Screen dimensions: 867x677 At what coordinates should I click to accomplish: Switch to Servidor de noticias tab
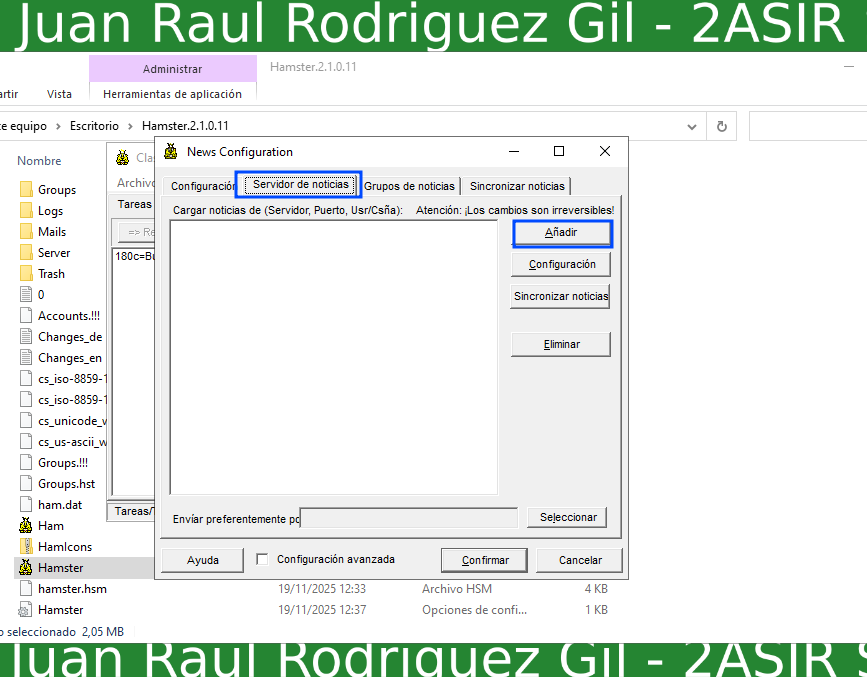click(300, 184)
